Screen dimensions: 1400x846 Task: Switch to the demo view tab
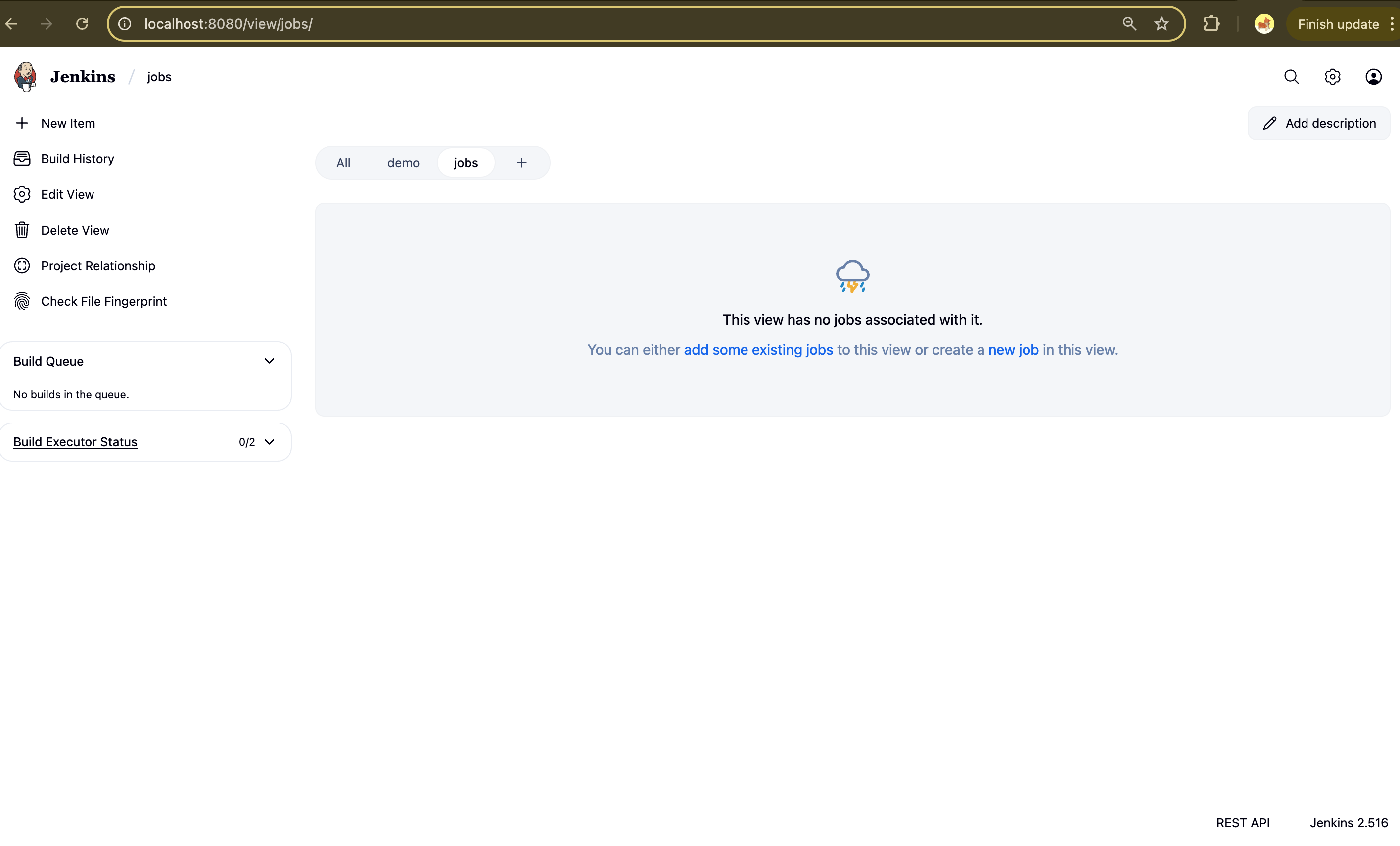tap(403, 162)
